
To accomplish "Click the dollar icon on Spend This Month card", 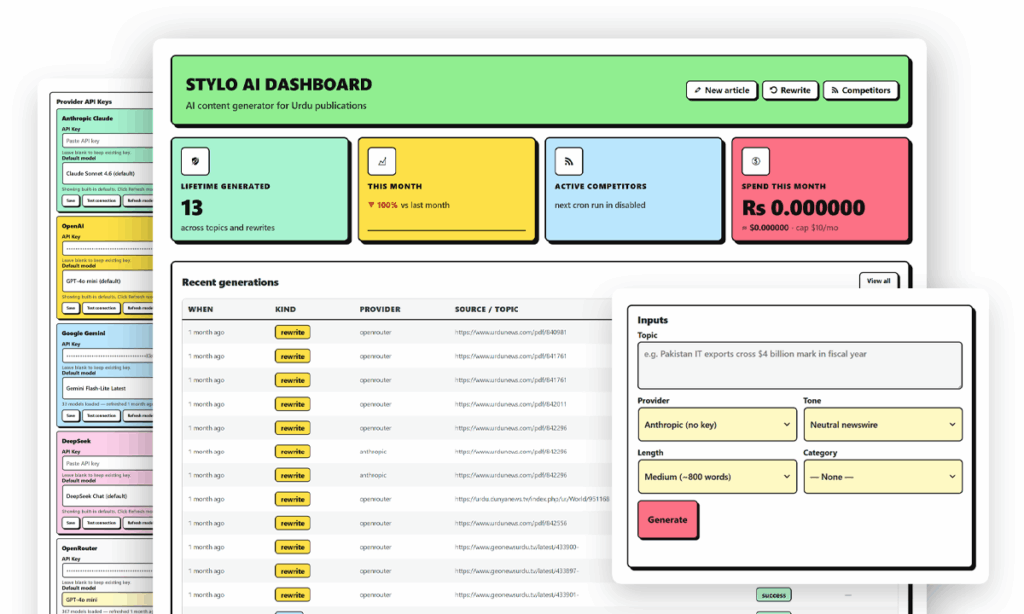I will click(756, 161).
